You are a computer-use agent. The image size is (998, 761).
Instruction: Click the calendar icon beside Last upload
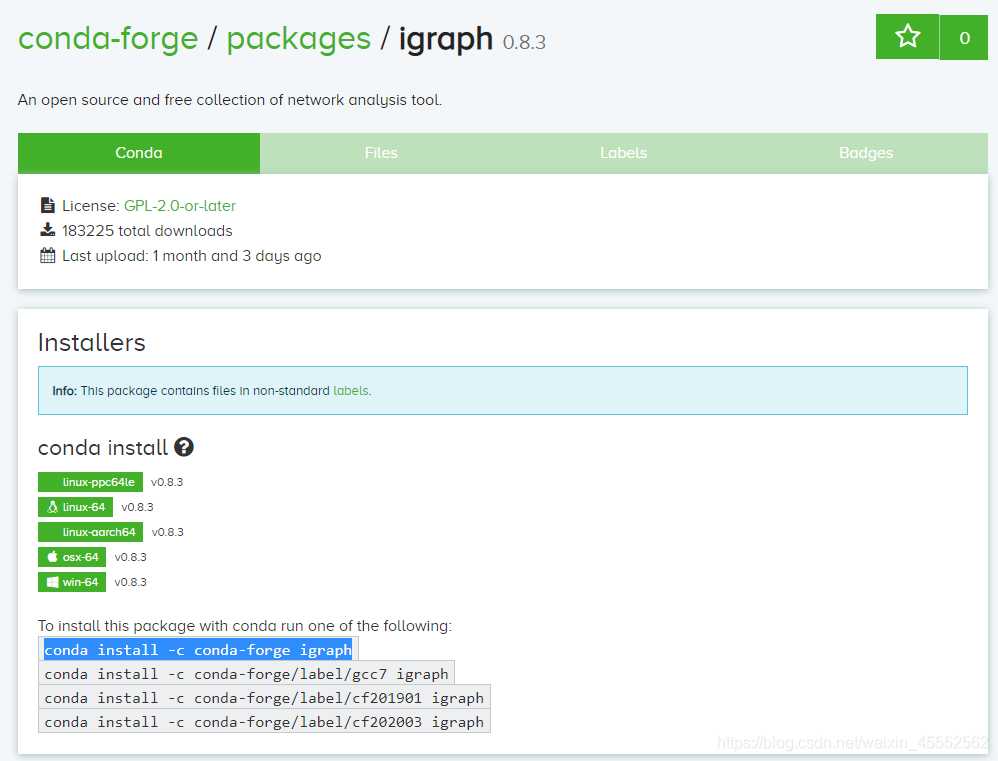point(48,255)
